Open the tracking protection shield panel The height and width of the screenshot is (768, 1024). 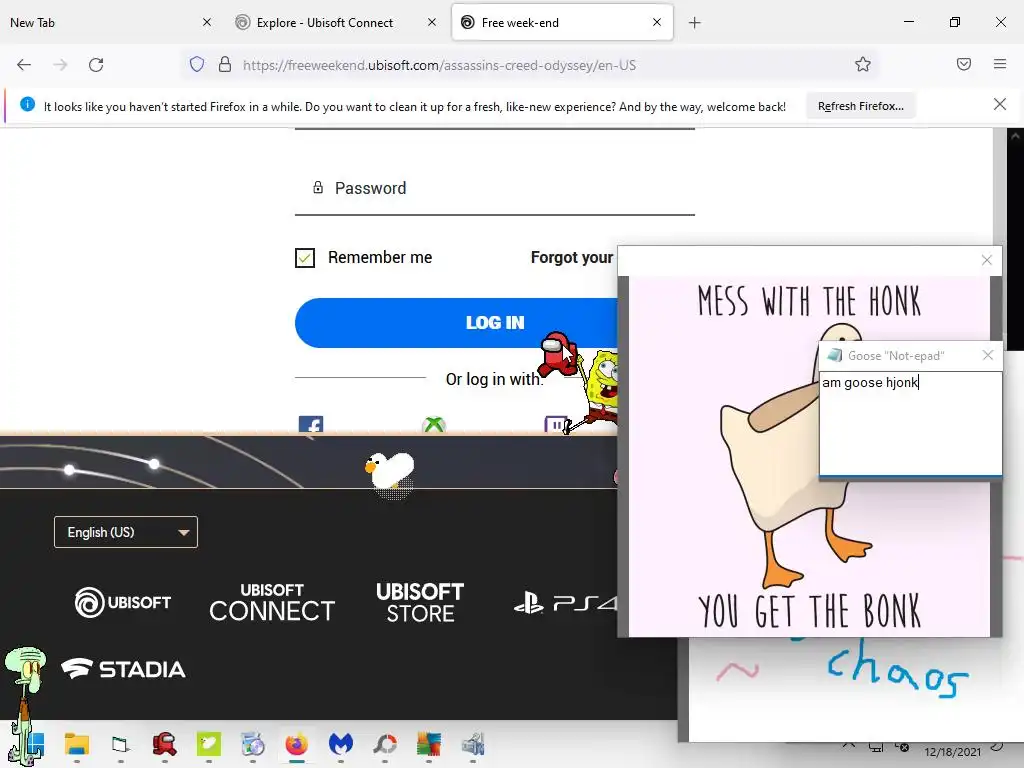click(x=197, y=64)
